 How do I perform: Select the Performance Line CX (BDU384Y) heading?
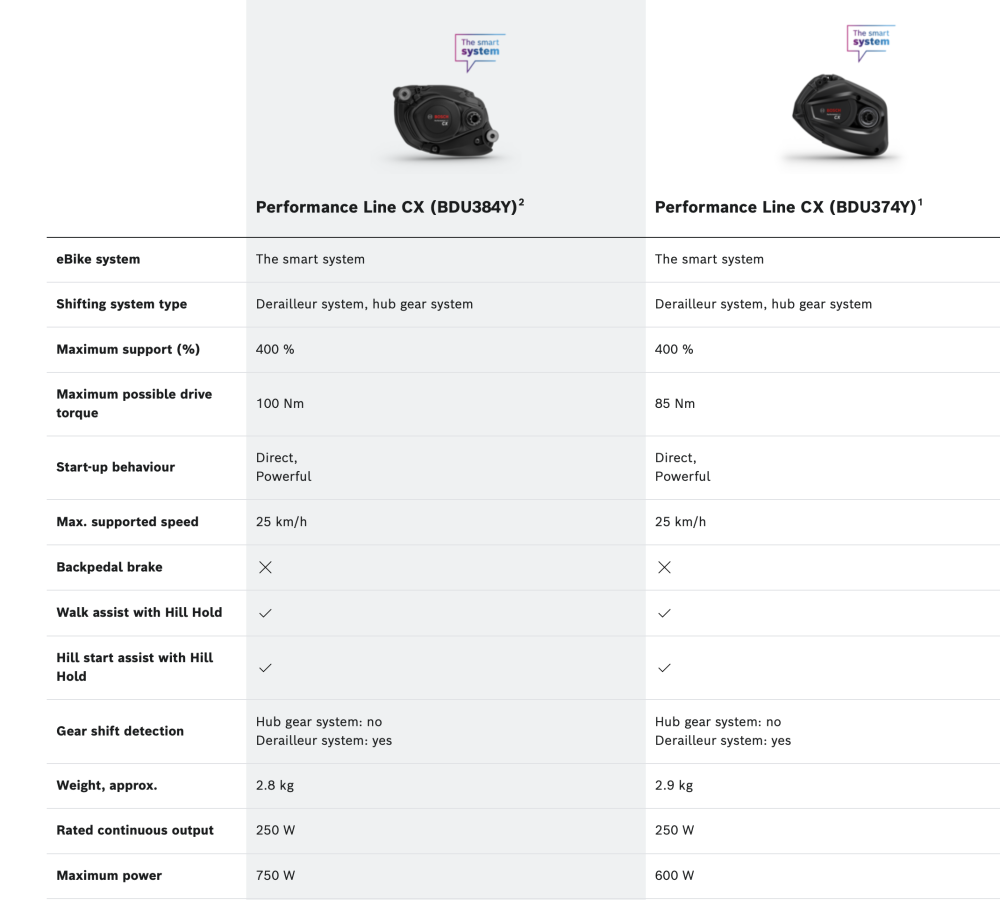tap(386, 207)
